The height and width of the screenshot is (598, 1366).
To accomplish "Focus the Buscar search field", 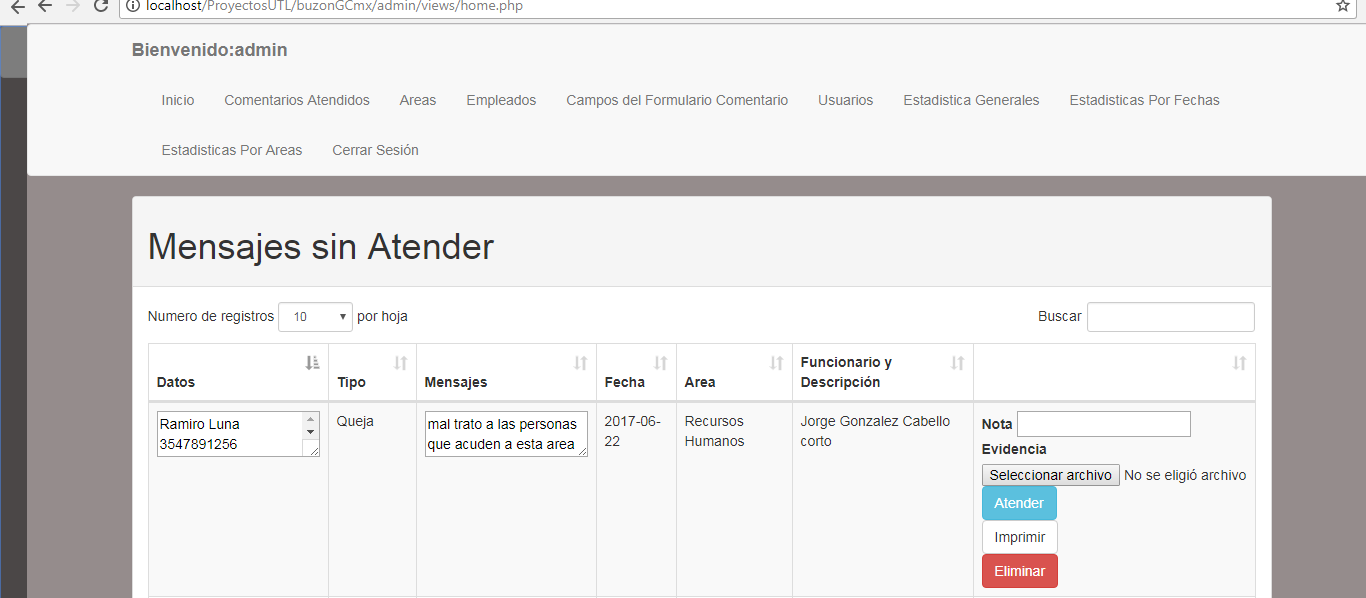I will click(1170, 317).
